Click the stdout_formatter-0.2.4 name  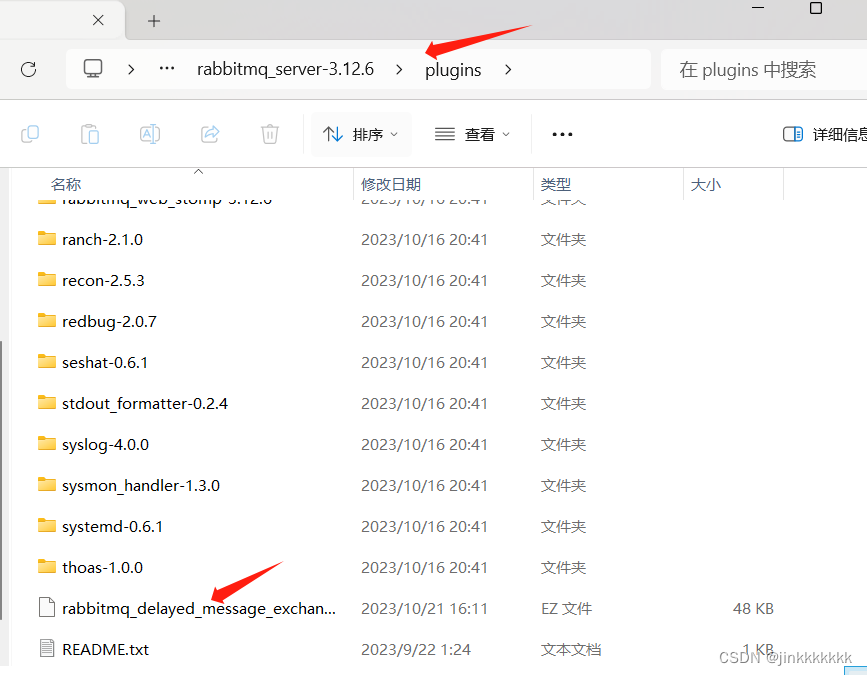(x=145, y=403)
